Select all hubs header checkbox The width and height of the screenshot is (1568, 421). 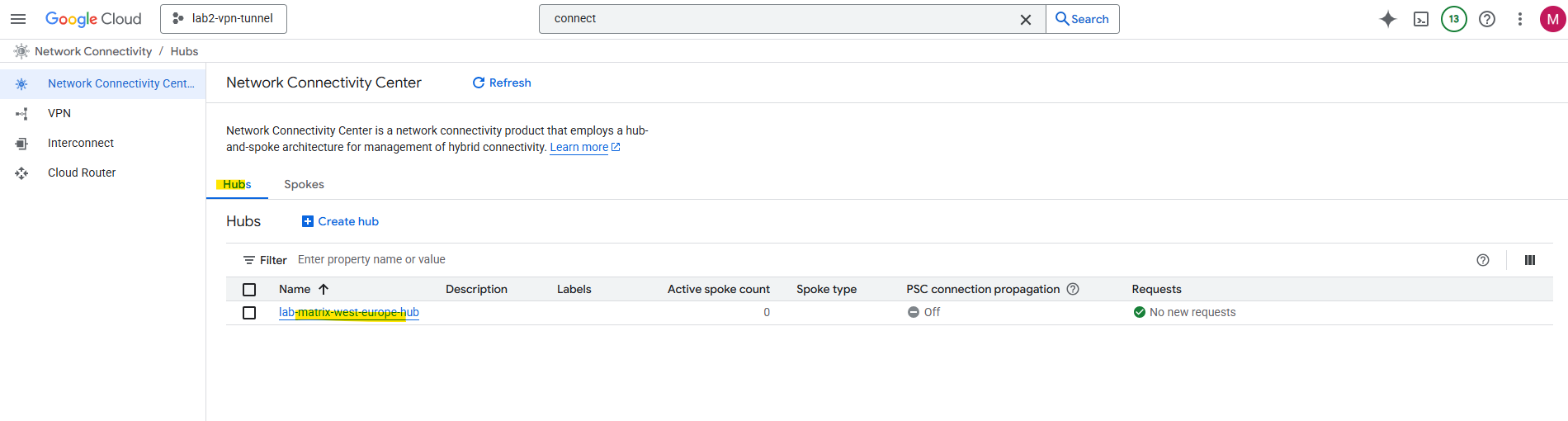point(249,290)
